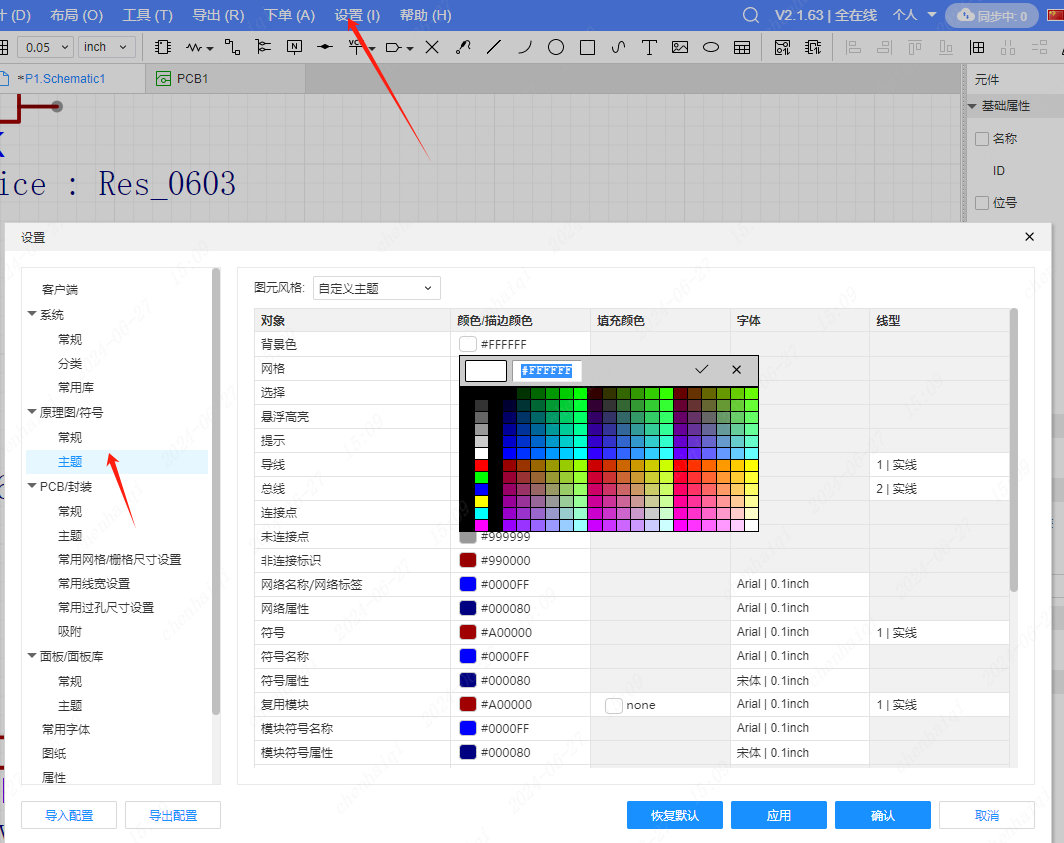Image resolution: width=1064 pixels, height=843 pixels.
Task: Click the 恢复默认 button
Action: pyautogui.click(x=674, y=815)
